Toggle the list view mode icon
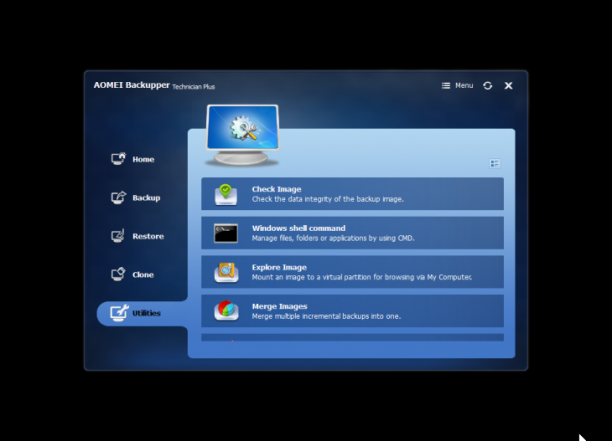 tap(495, 163)
